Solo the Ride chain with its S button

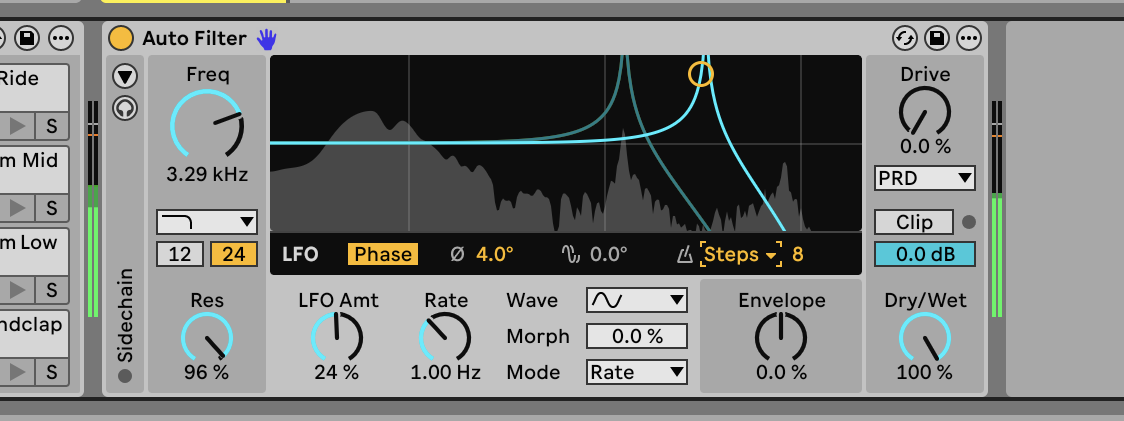(x=52, y=126)
